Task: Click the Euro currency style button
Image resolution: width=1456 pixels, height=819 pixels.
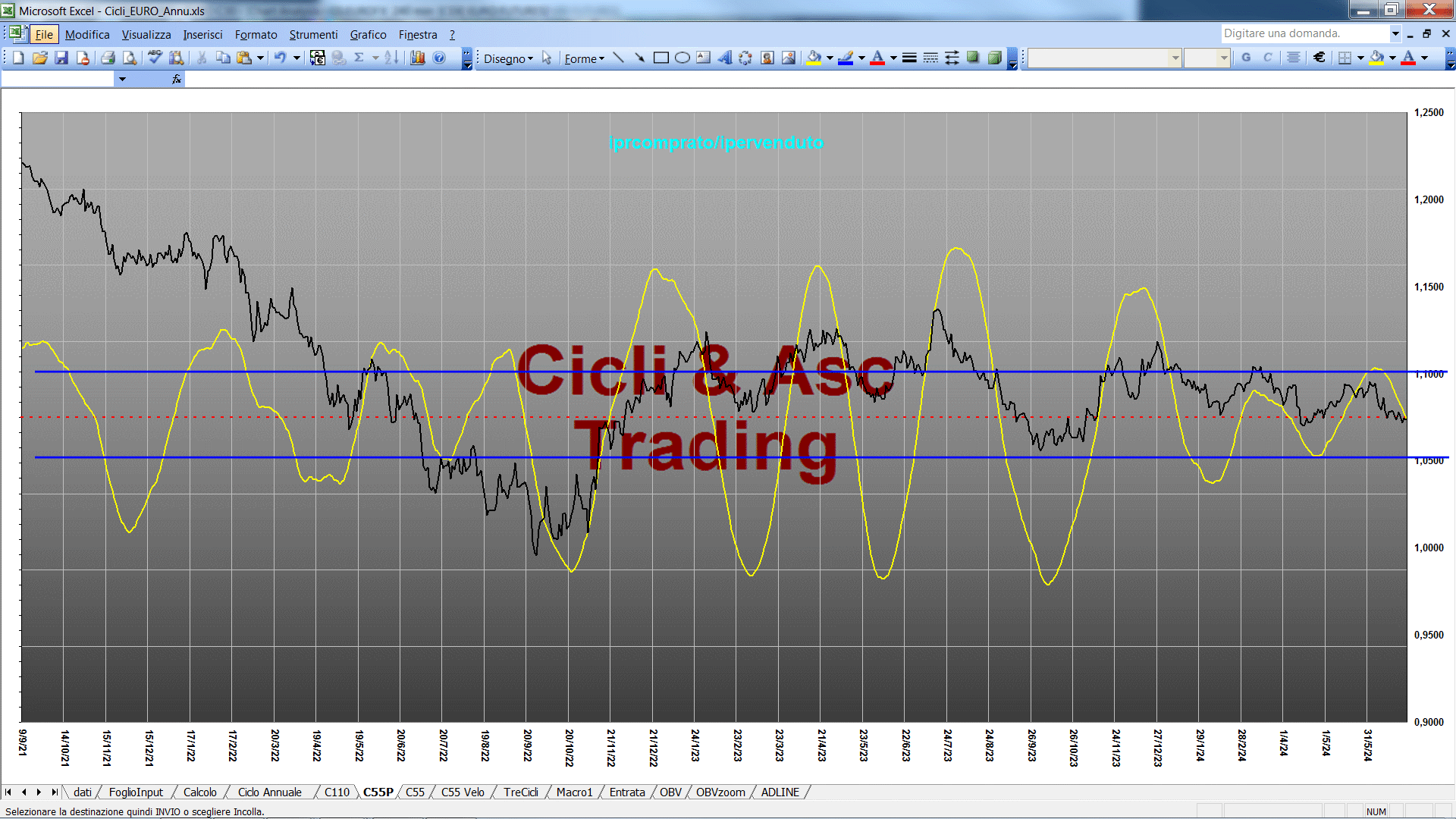Action: (x=1319, y=58)
